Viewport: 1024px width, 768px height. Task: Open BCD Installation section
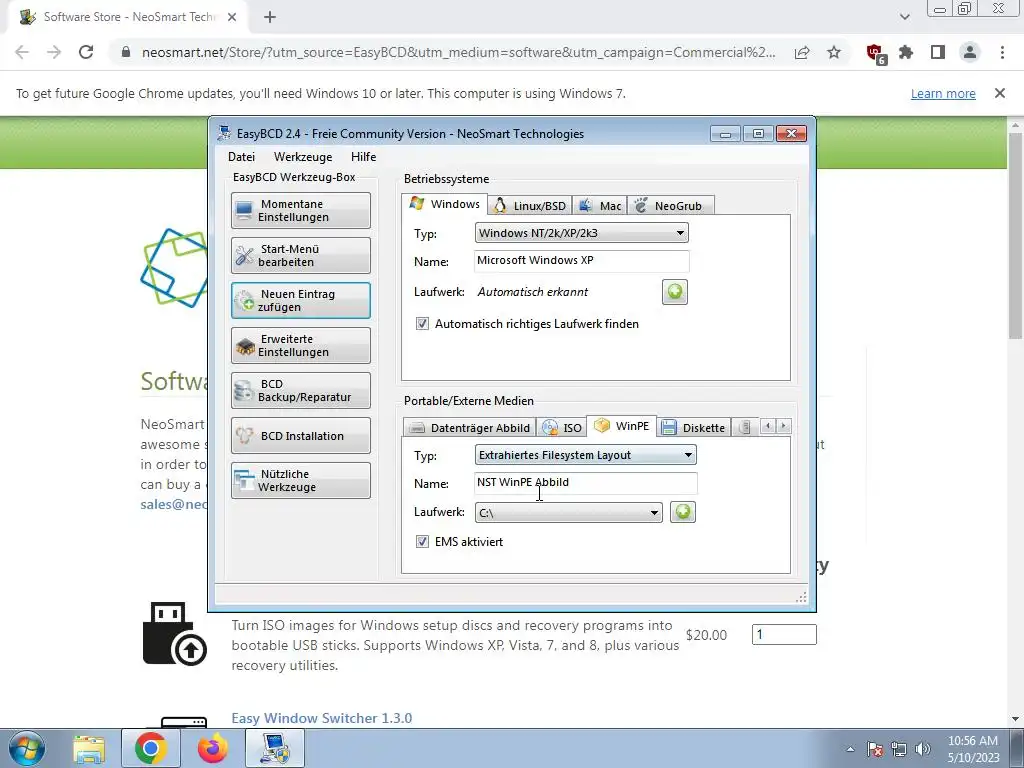pos(300,436)
